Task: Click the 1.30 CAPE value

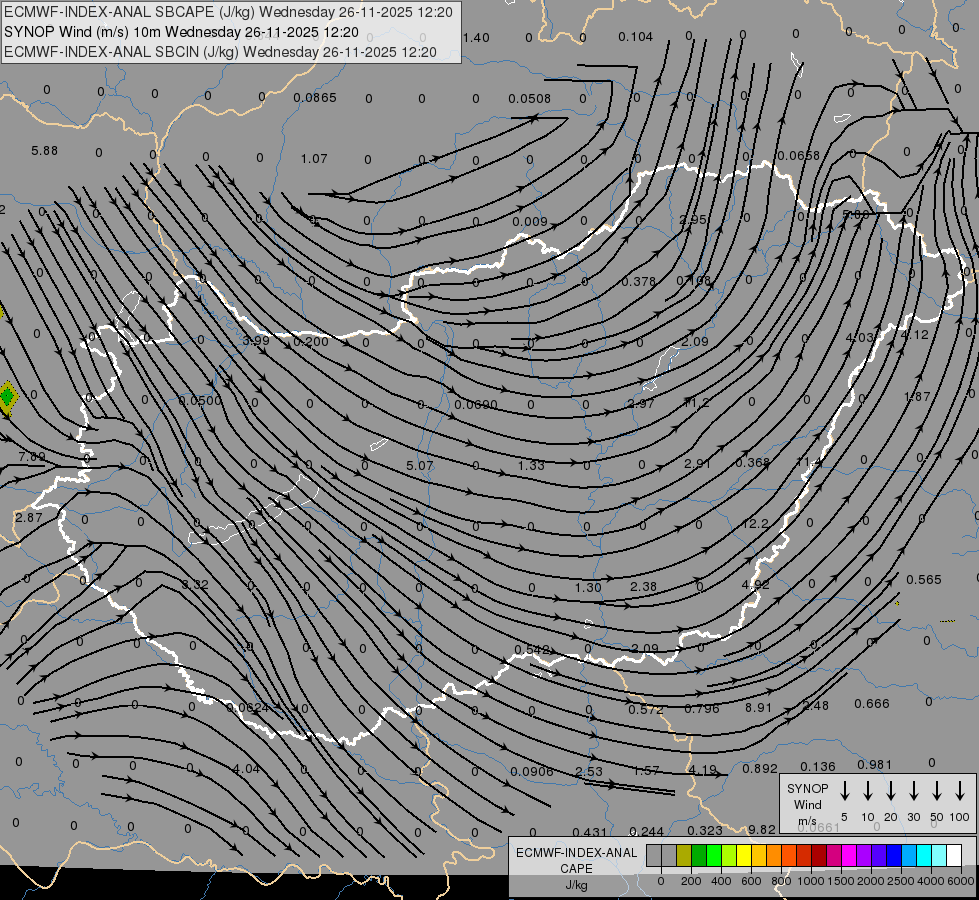Action: tap(588, 587)
